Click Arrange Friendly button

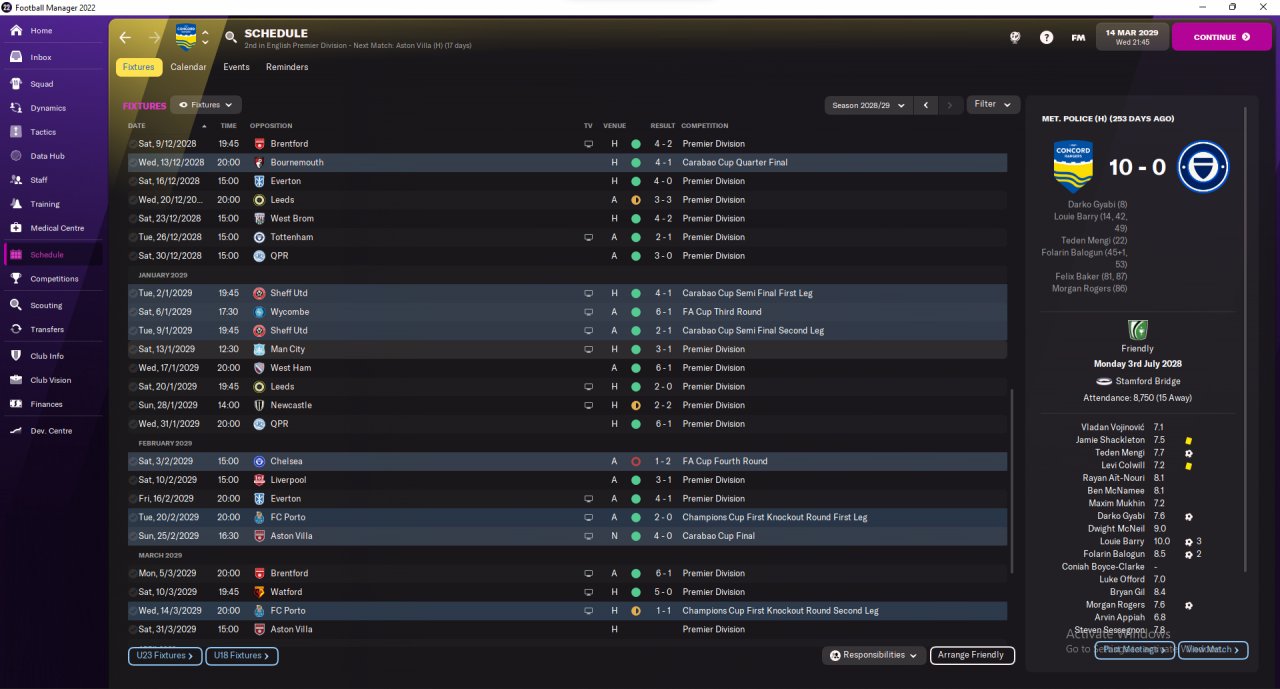click(972, 655)
